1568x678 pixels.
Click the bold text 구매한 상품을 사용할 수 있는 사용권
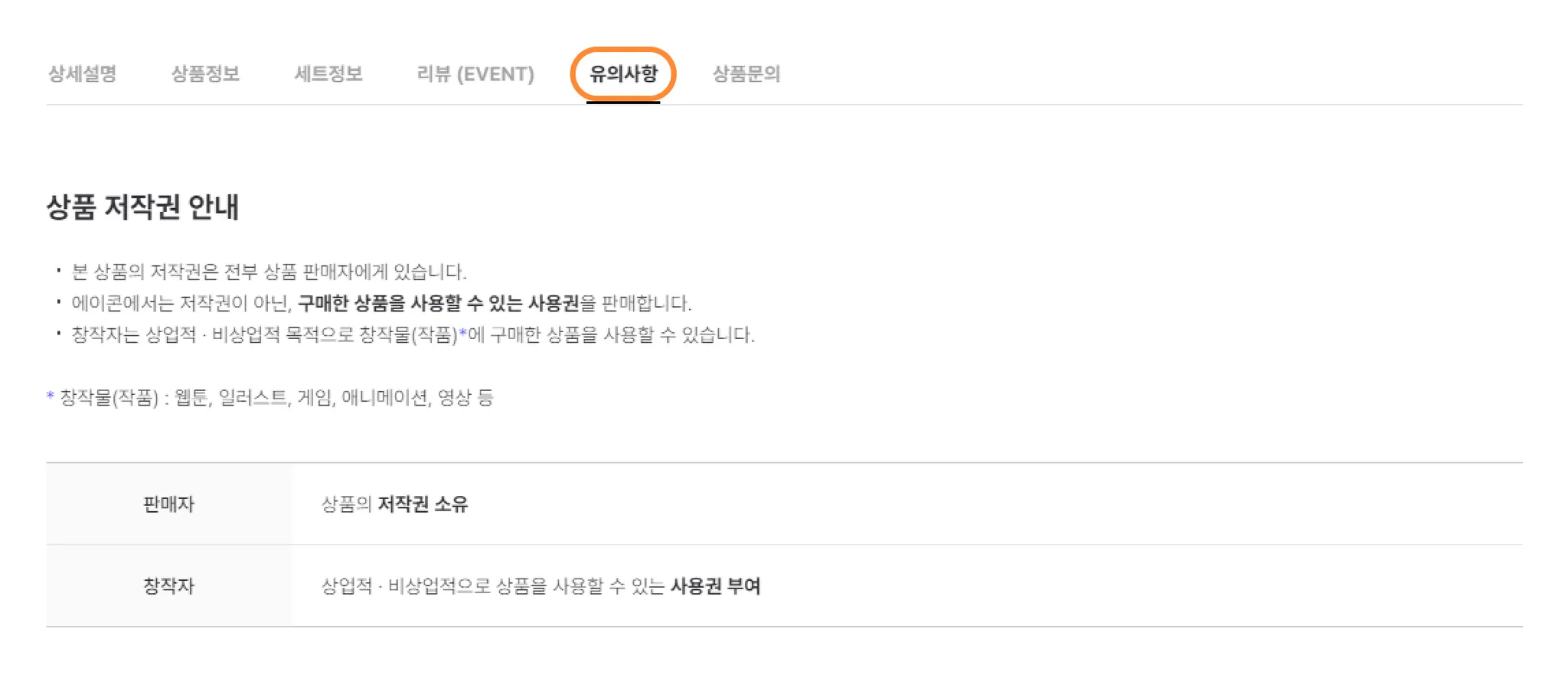(438, 303)
